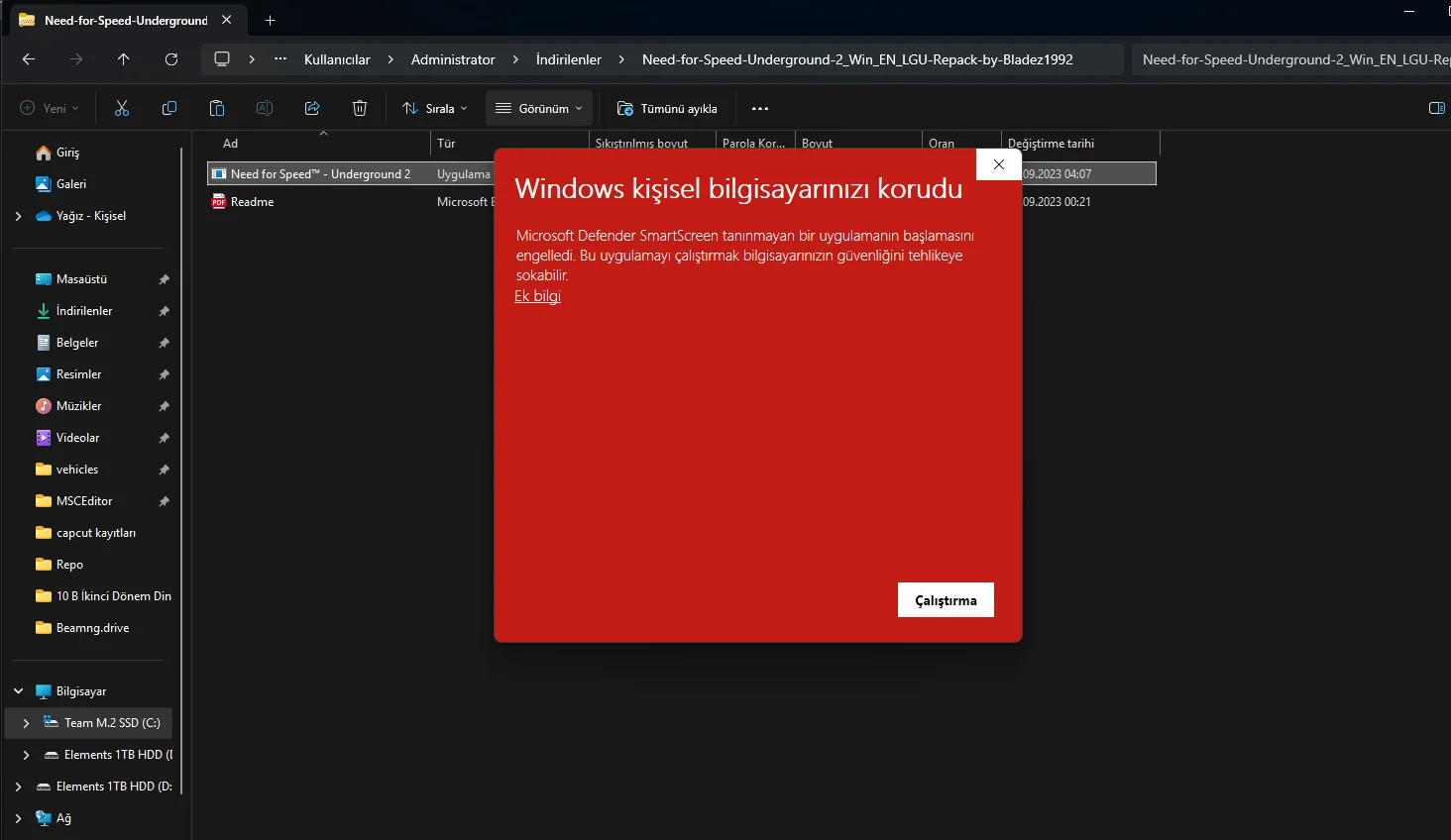Open Belgeler in quick access
The width and height of the screenshot is (1451, 840).
click(x=77, y=343)
